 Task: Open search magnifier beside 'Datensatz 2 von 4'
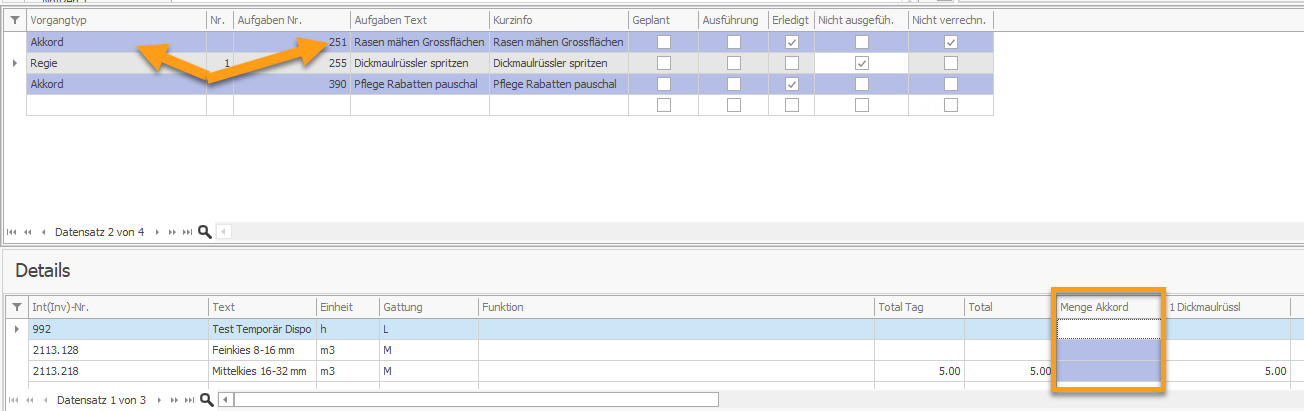point(205,232)
